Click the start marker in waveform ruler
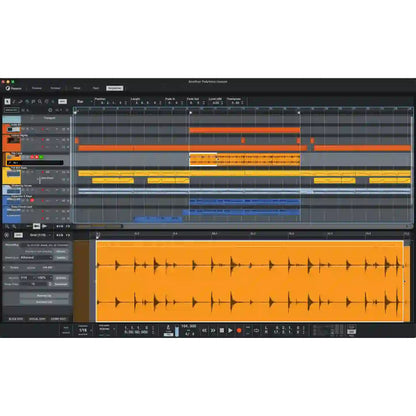This screenshot has width=416, height=416. pos(98,236)
